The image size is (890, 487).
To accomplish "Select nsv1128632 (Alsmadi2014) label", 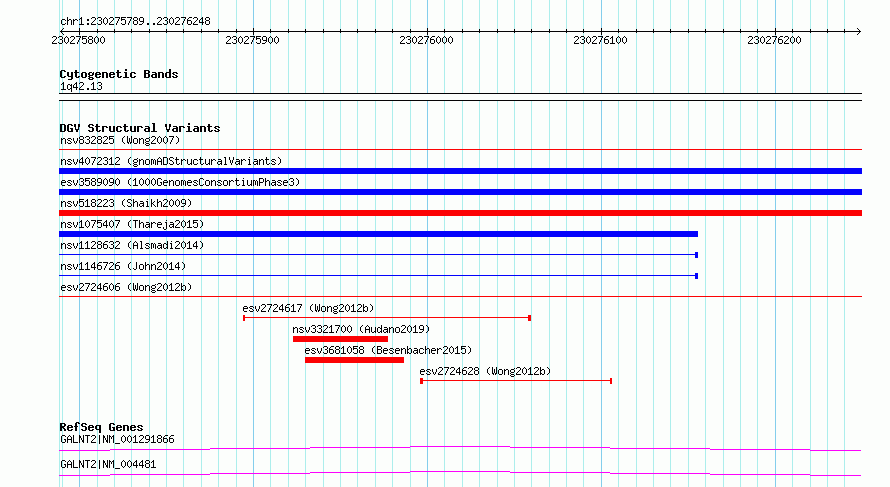I will pyautogui.click(x=132, y=245).
